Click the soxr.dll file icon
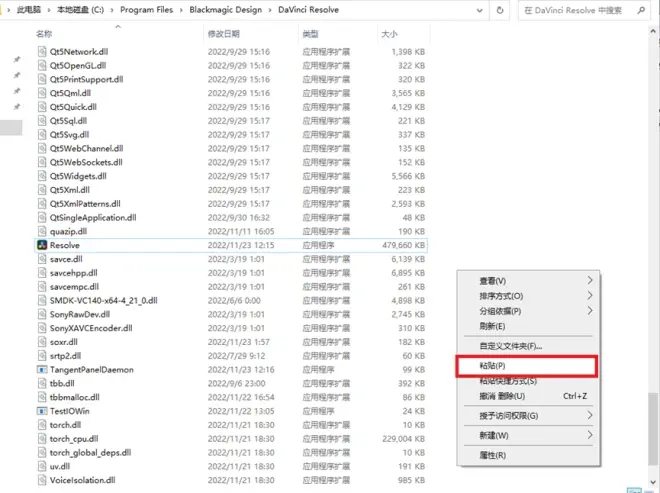Viewport: 660px width, 493px height. tap(42, 342)
